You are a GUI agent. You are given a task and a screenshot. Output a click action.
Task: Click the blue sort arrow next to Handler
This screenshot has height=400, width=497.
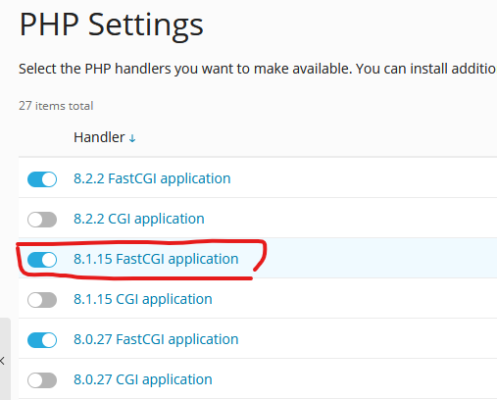[x=132, y=138]
